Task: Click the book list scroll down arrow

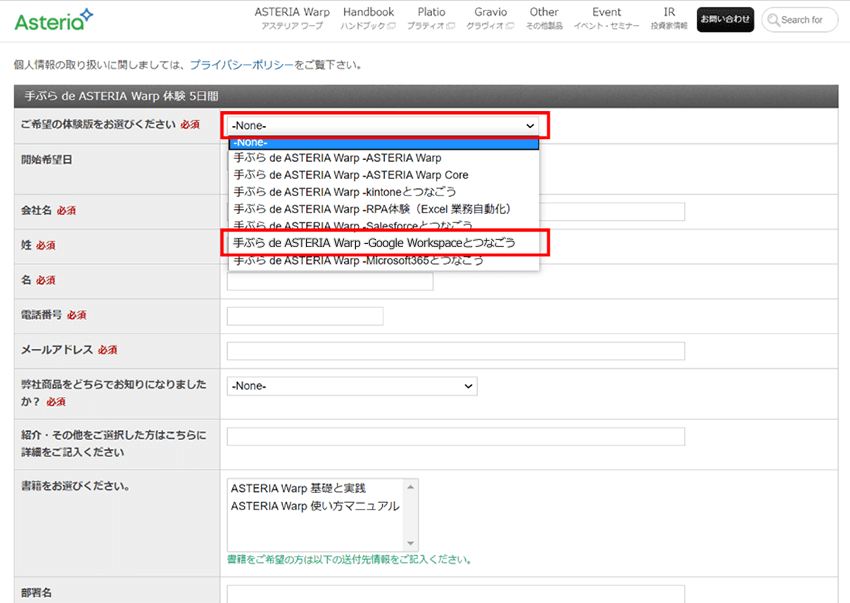Action: pos(410,543)
